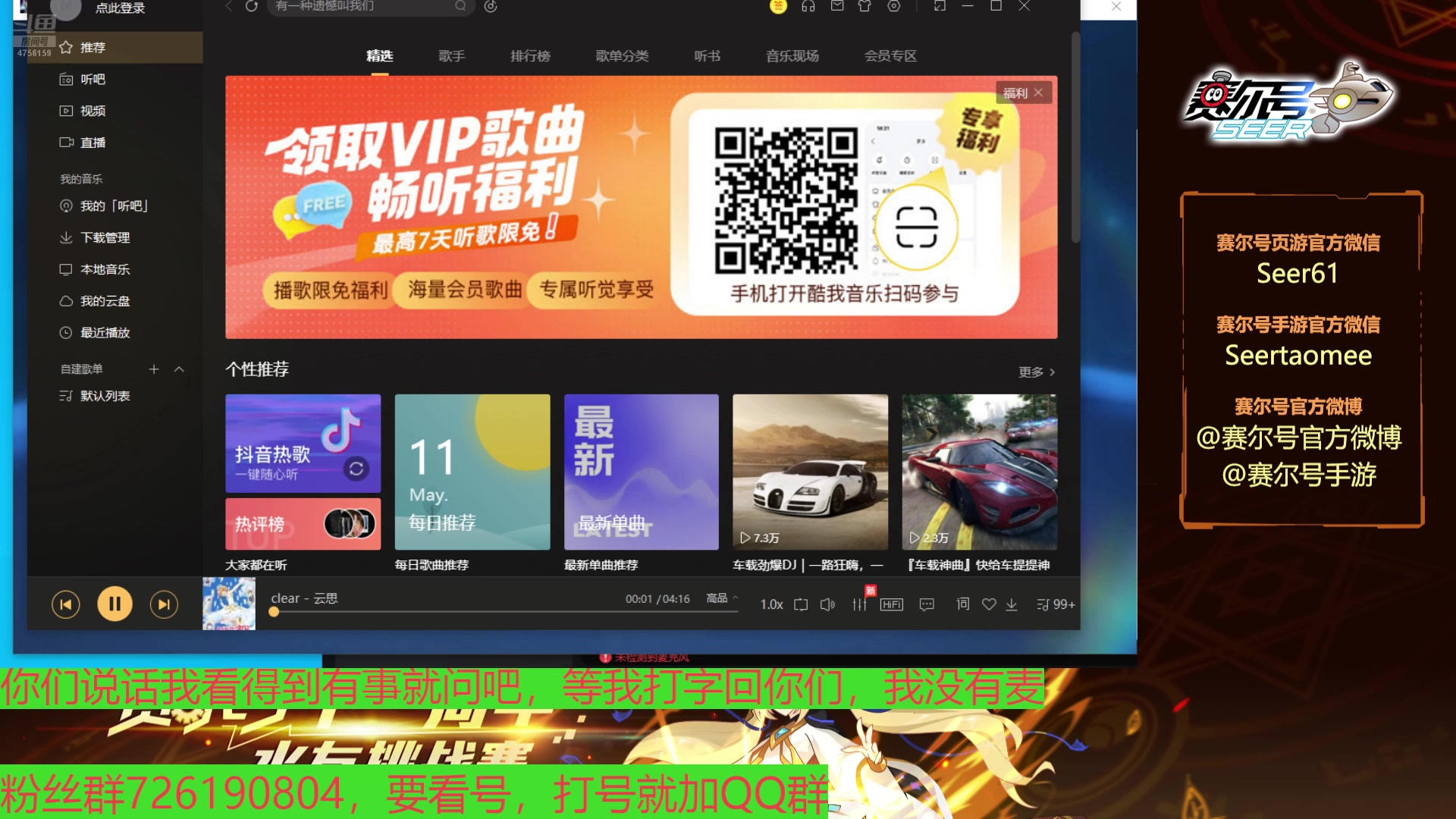Toggle desktop lyrics with the 词 icon
This screenshot has height=819, width=1456.
[x=963, y=604]
